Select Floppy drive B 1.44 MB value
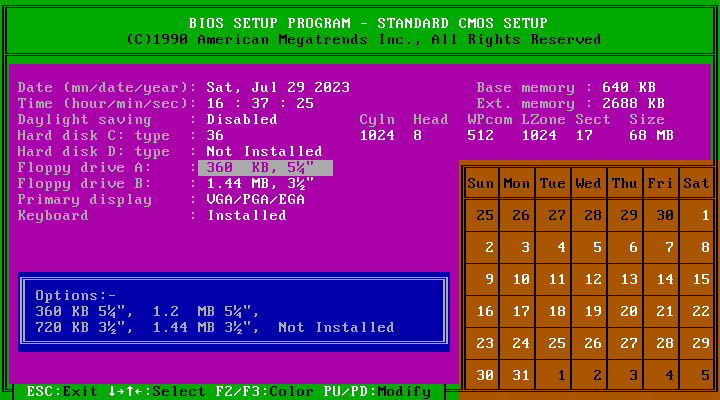The height and width of the screenshot is (400, 720). pos(260,184)
